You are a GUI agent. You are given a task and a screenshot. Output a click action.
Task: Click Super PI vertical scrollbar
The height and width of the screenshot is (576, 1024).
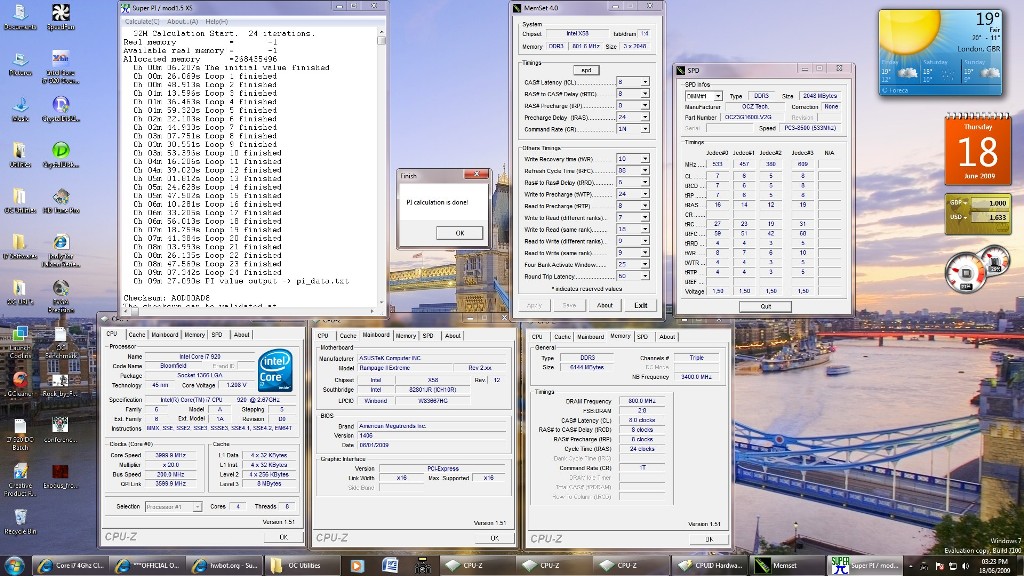381,168
